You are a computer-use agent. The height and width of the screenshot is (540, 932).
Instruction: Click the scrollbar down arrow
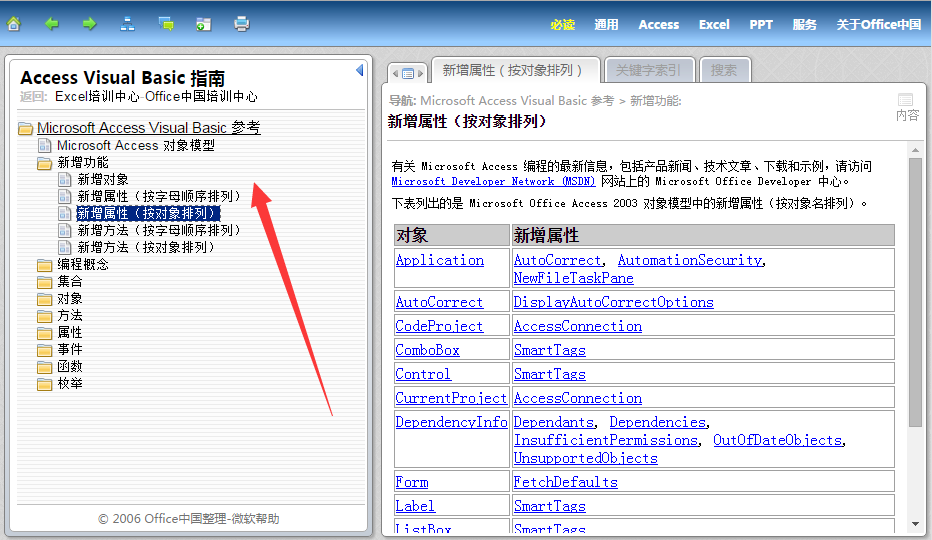(x=915, y=524)
